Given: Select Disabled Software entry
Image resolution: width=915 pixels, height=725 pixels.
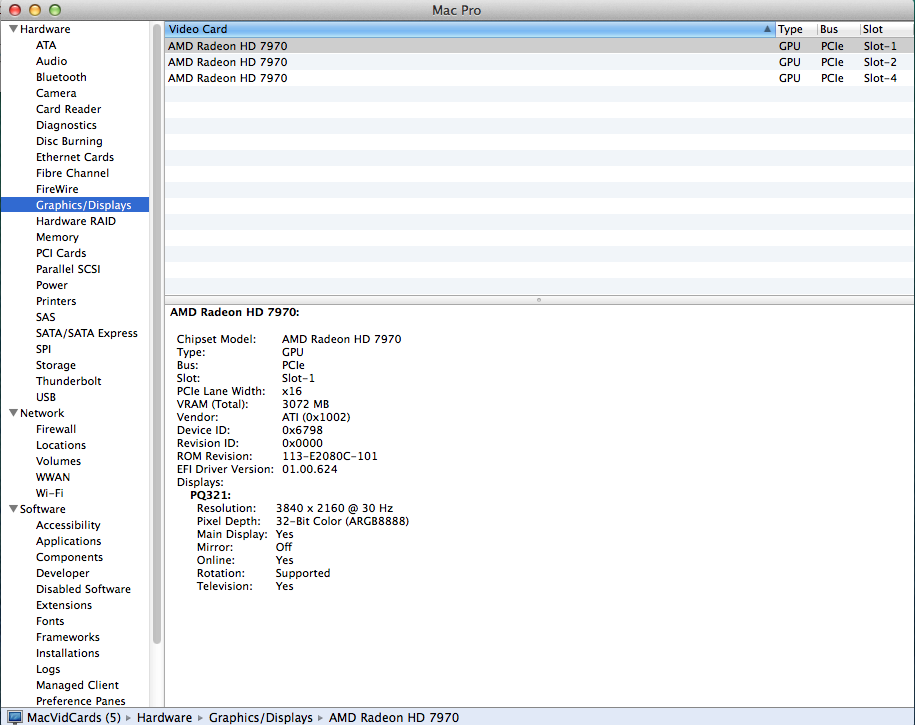Looking at the screenshot, I should pyautogui.click(x=83, y=588).
